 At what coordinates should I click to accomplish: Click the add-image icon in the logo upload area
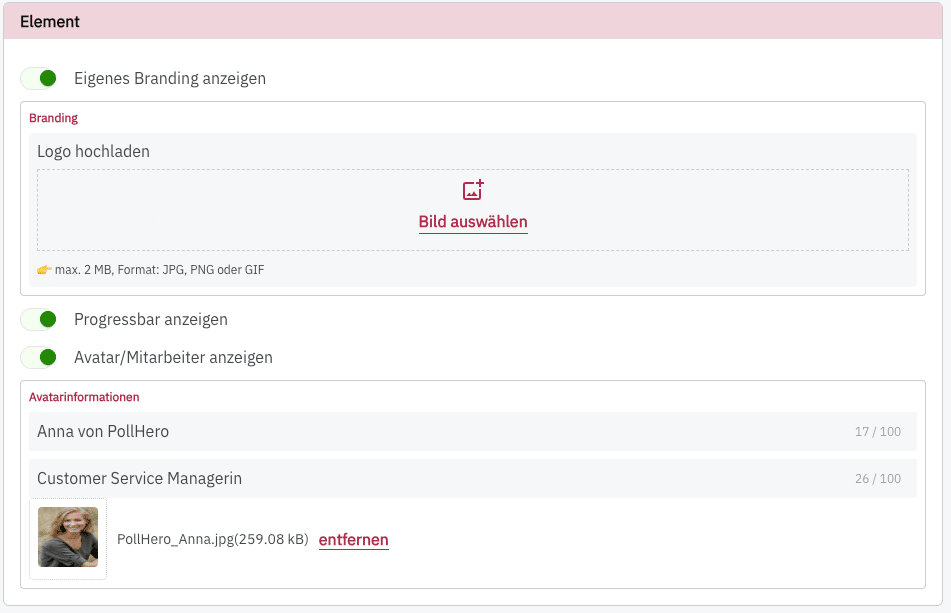pos(473,190)
